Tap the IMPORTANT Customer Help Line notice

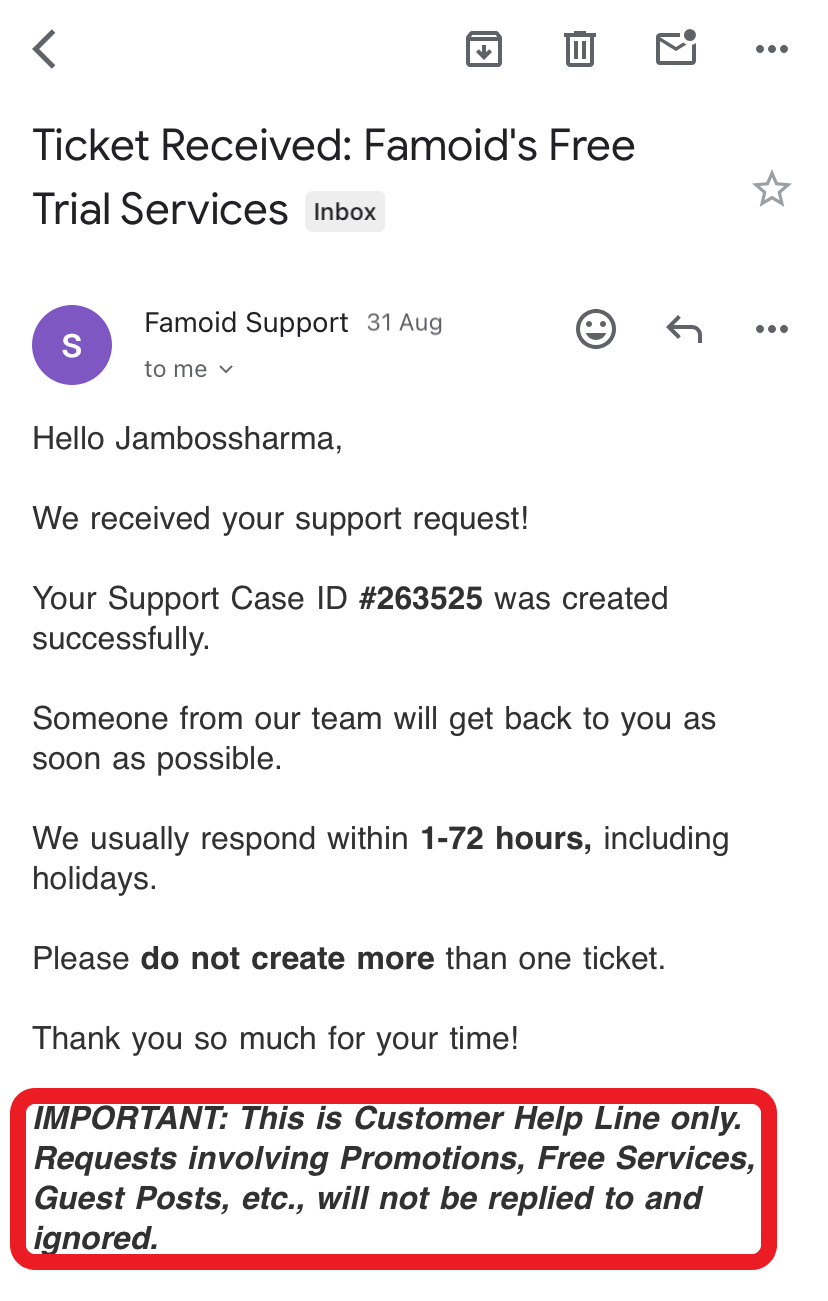click(394, 1178)
